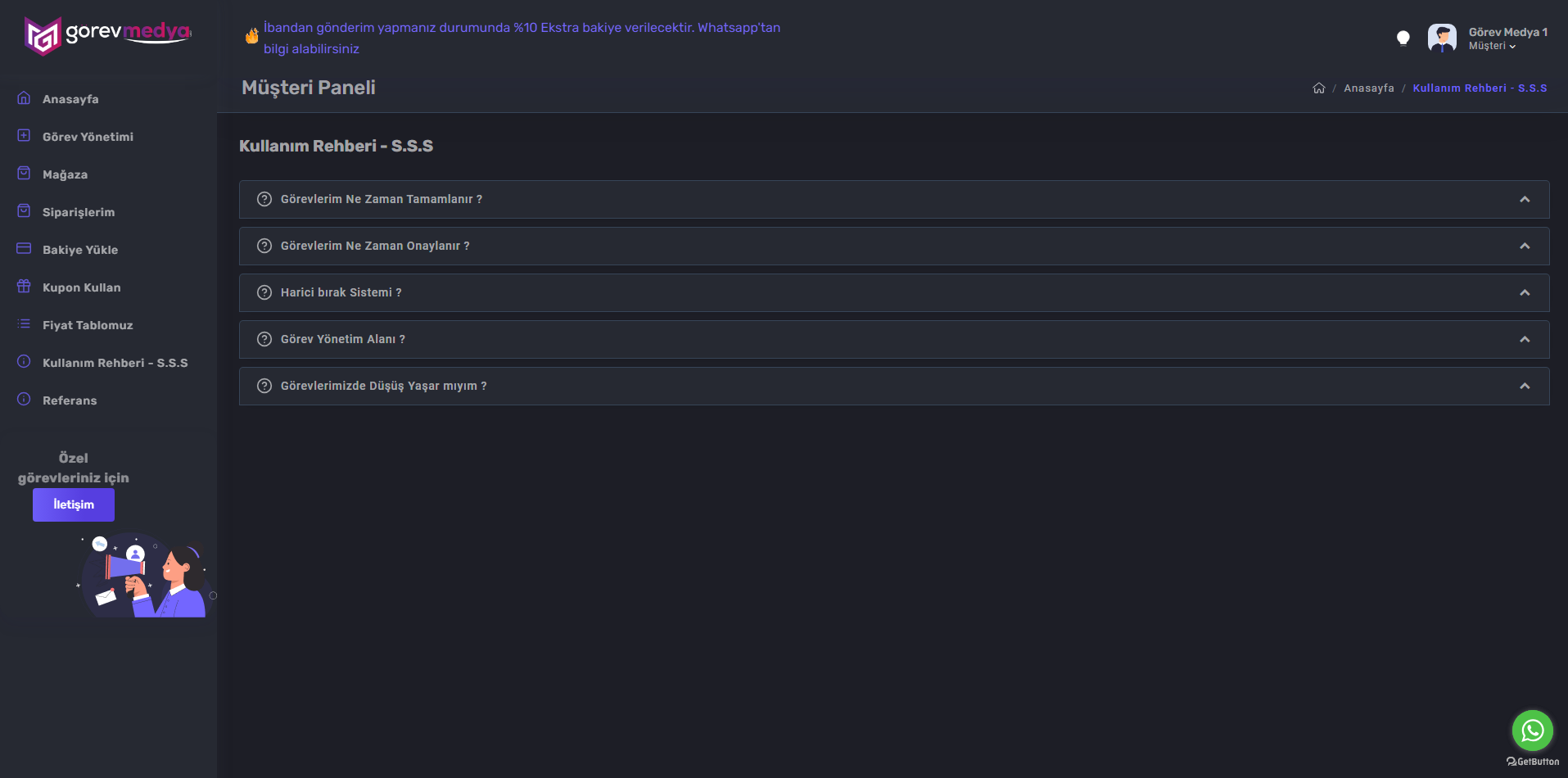The height and width of the screenshot is (778, 1568).
Task: Click the Fiyat Tablomuz list icon
Action: point(24,324)
